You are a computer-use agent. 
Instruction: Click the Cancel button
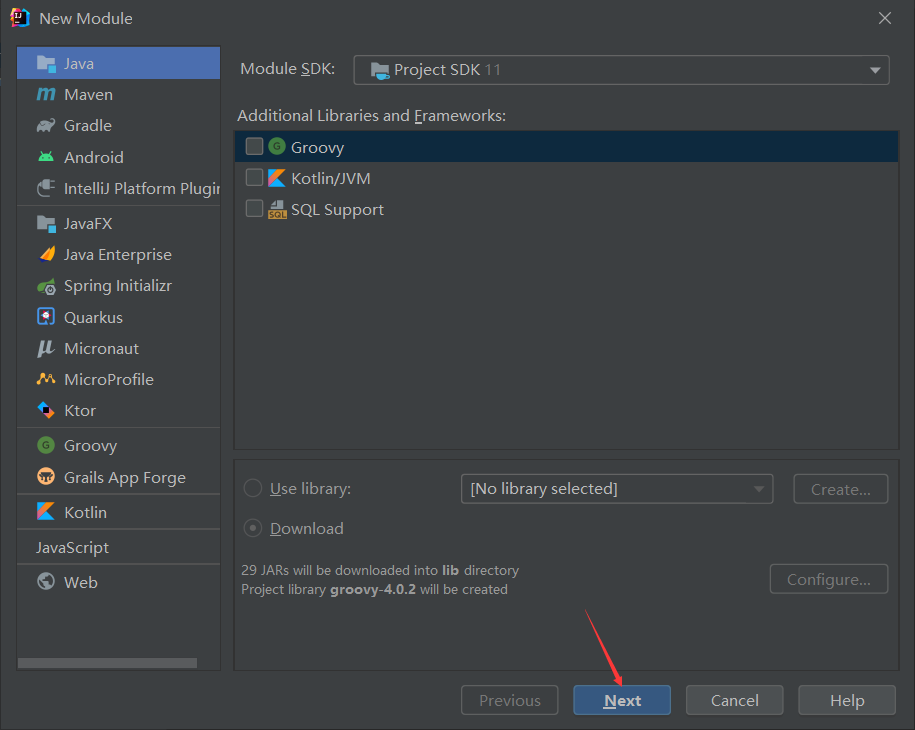[x=734, y=700]
